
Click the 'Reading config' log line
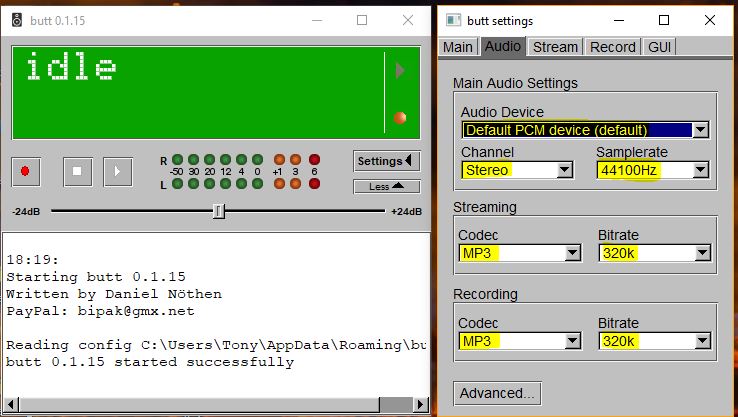pos(216,345)
